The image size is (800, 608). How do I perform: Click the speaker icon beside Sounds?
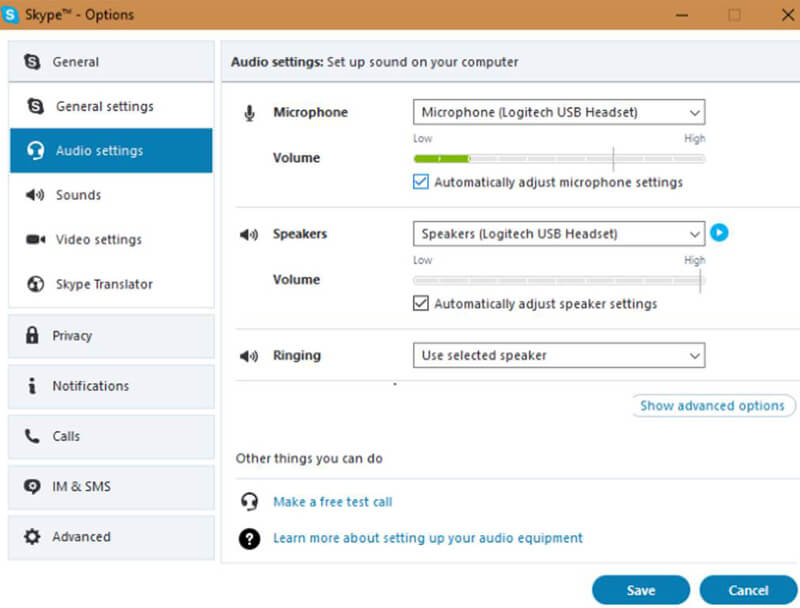[x=35, y=195]
